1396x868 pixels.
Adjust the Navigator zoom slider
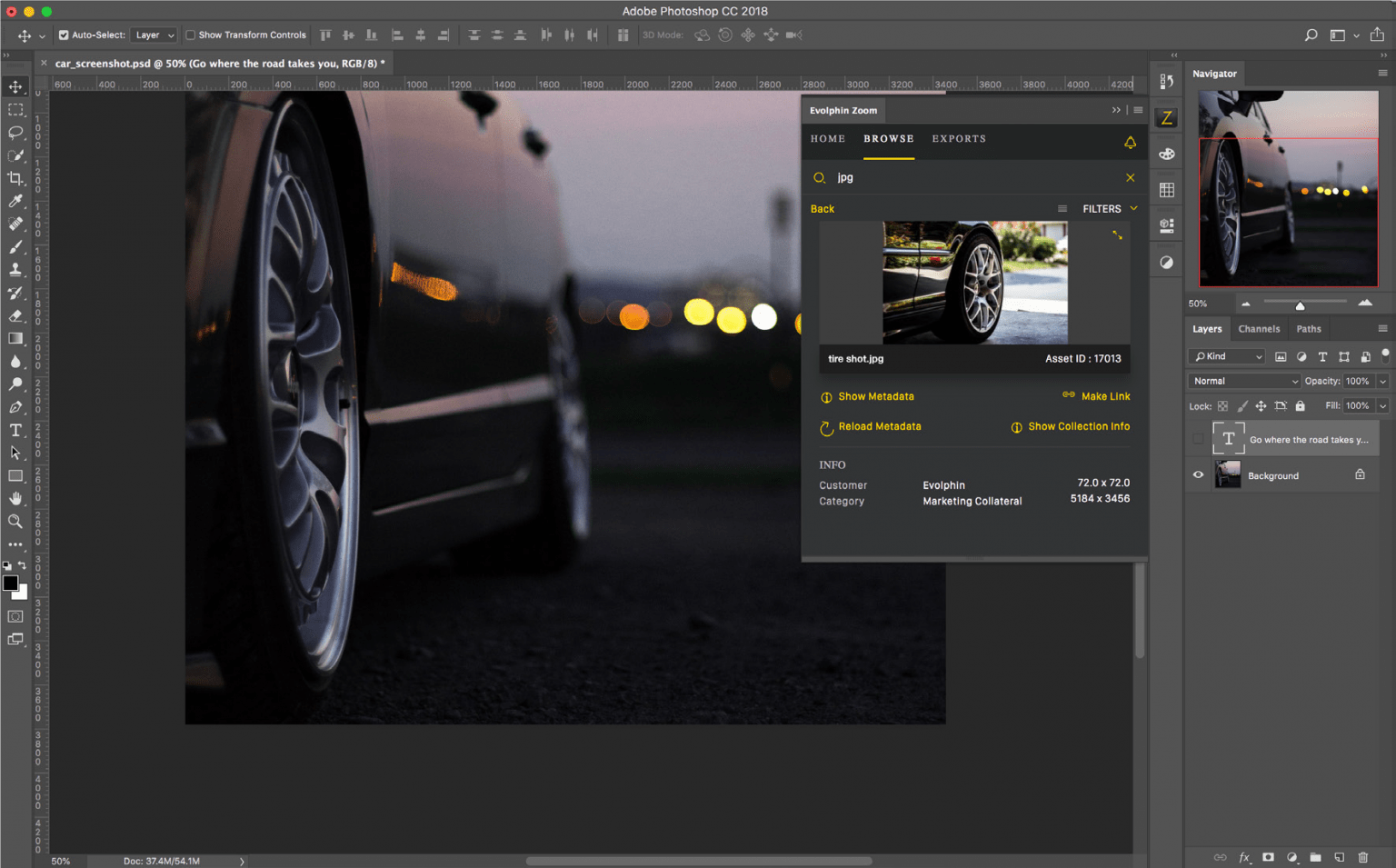coord(1300,304)
